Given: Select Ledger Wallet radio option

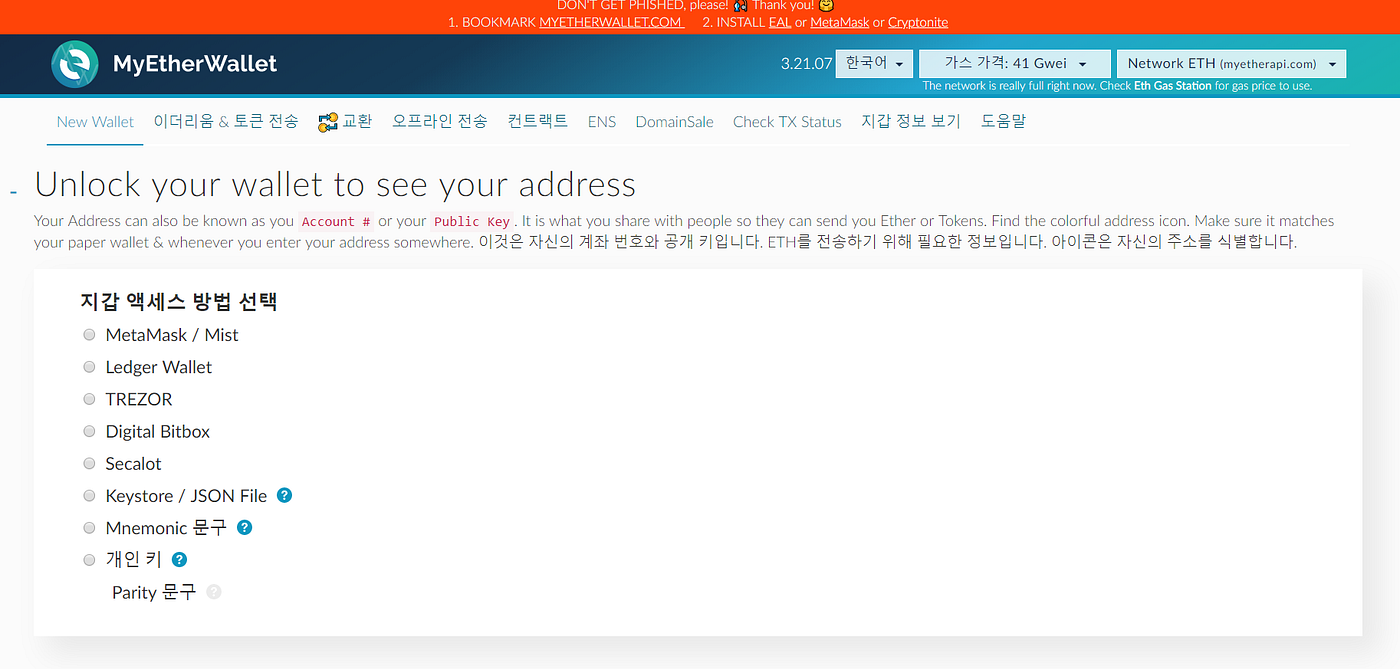Looking at the screenshot, I should 89,367.
